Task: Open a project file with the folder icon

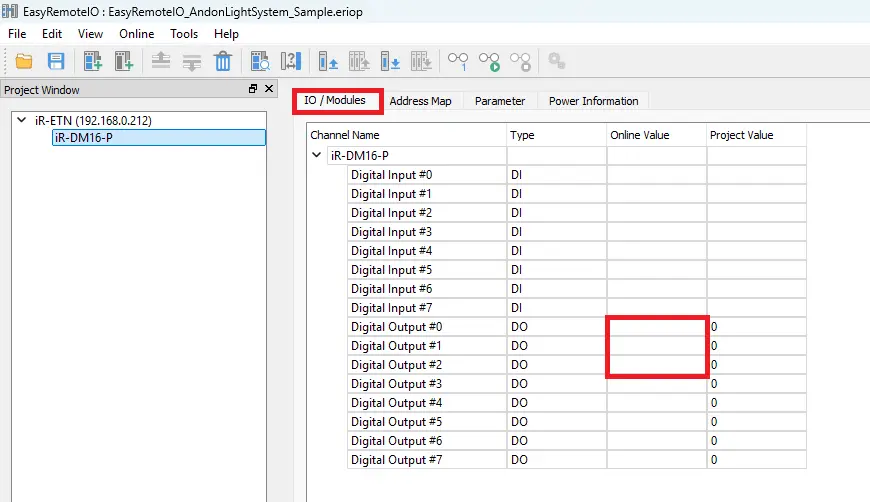Action: 24,61
